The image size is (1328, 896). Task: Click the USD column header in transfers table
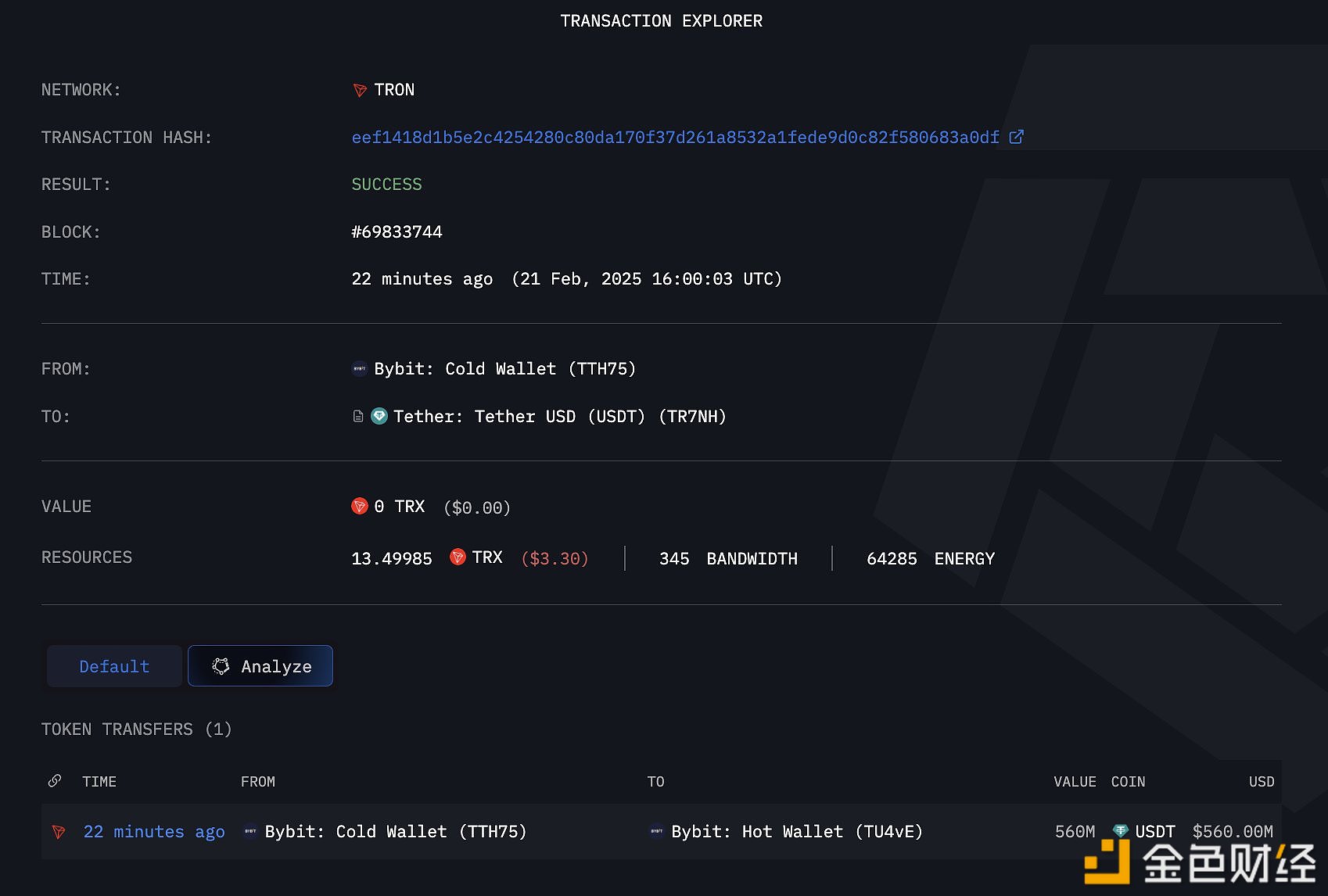[1261, 781]
